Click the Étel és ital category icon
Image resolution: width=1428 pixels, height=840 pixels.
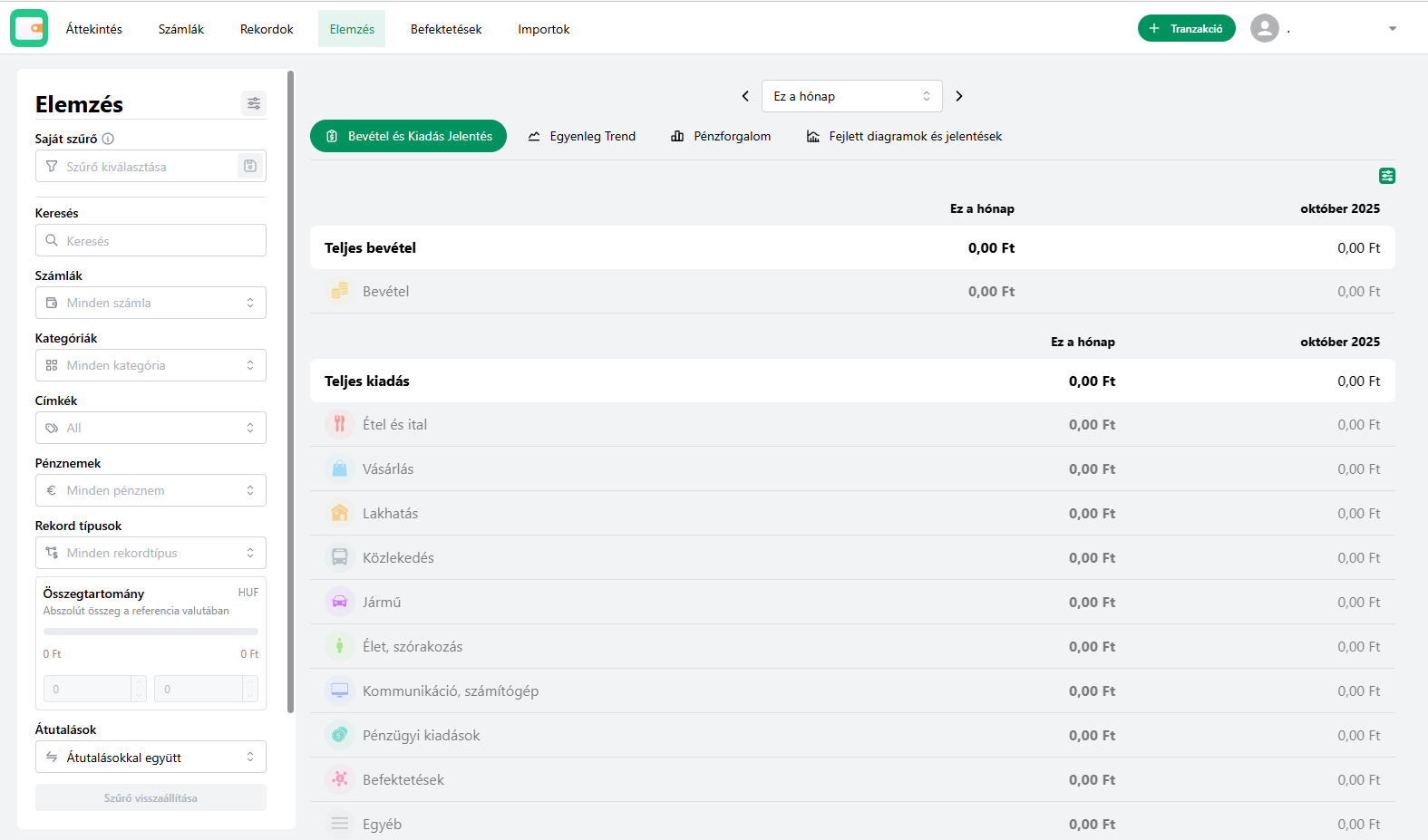point(339,424)
